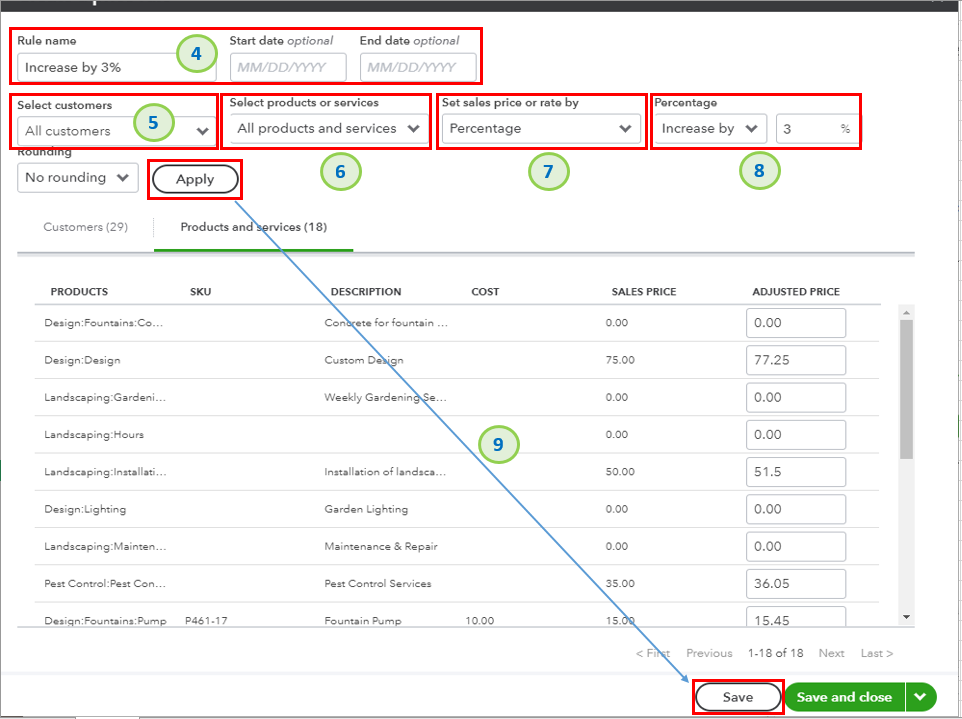Viewport: 962px width, 719px height.
Task: Click Maintenance & Repair description
Action: 381,547
